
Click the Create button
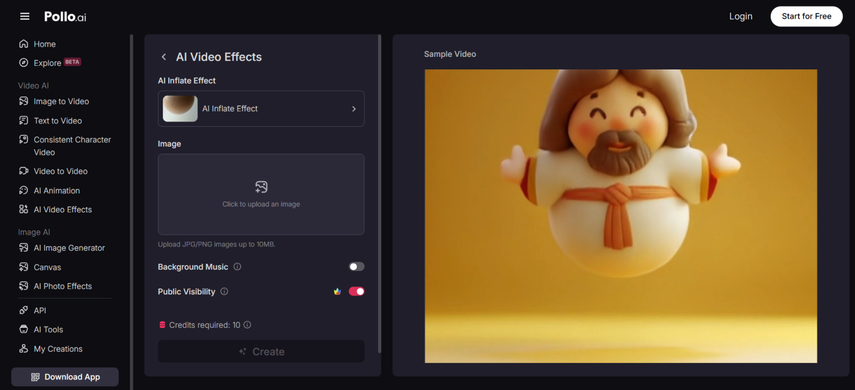pyautogui.click(x=261, y=352)
